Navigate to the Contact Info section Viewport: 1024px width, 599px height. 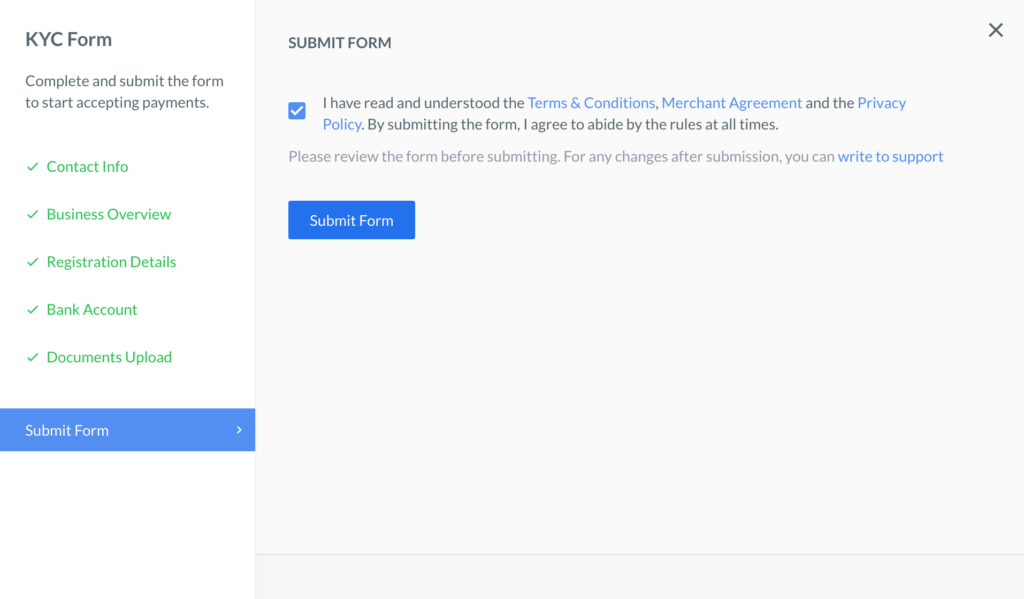coord(87,166)
